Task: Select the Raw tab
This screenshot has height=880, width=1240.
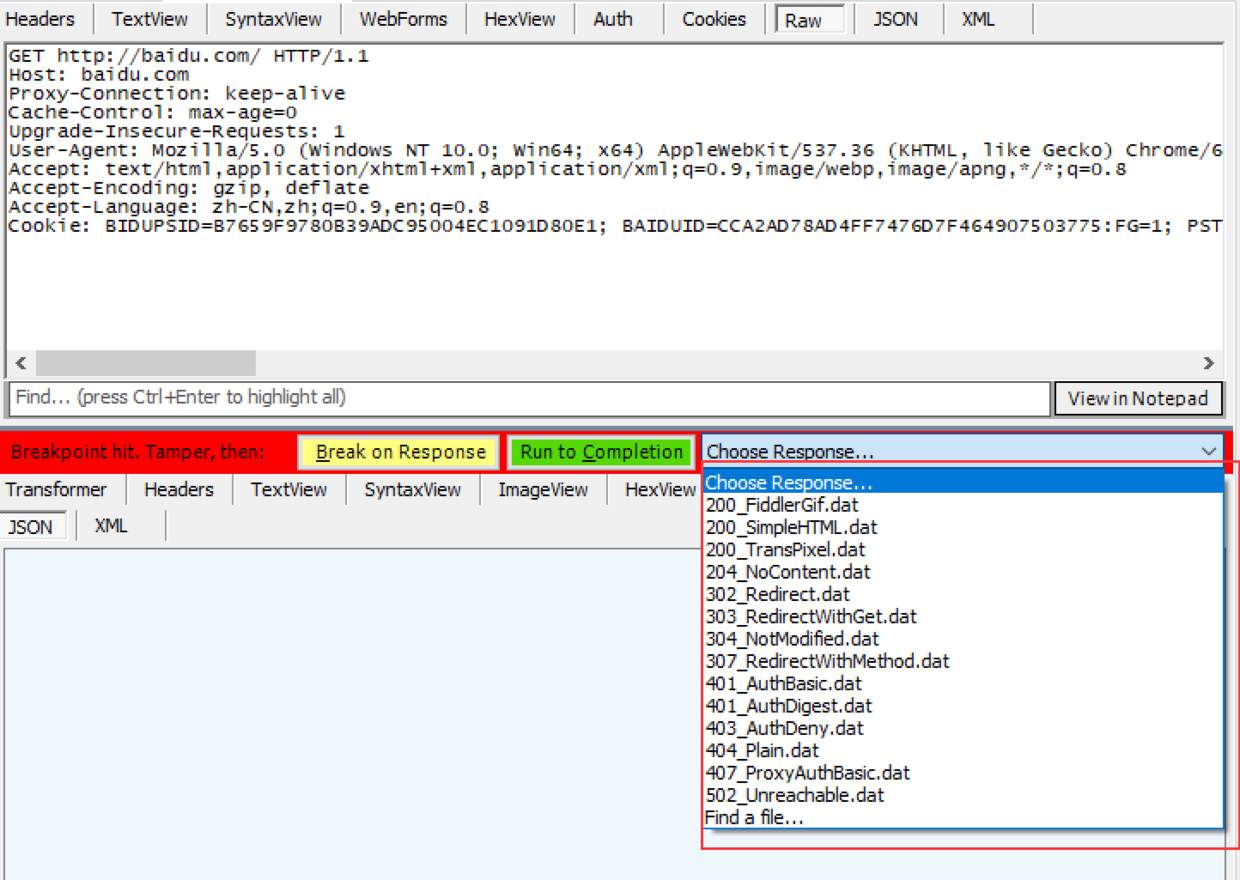Action: click(810, 20)
